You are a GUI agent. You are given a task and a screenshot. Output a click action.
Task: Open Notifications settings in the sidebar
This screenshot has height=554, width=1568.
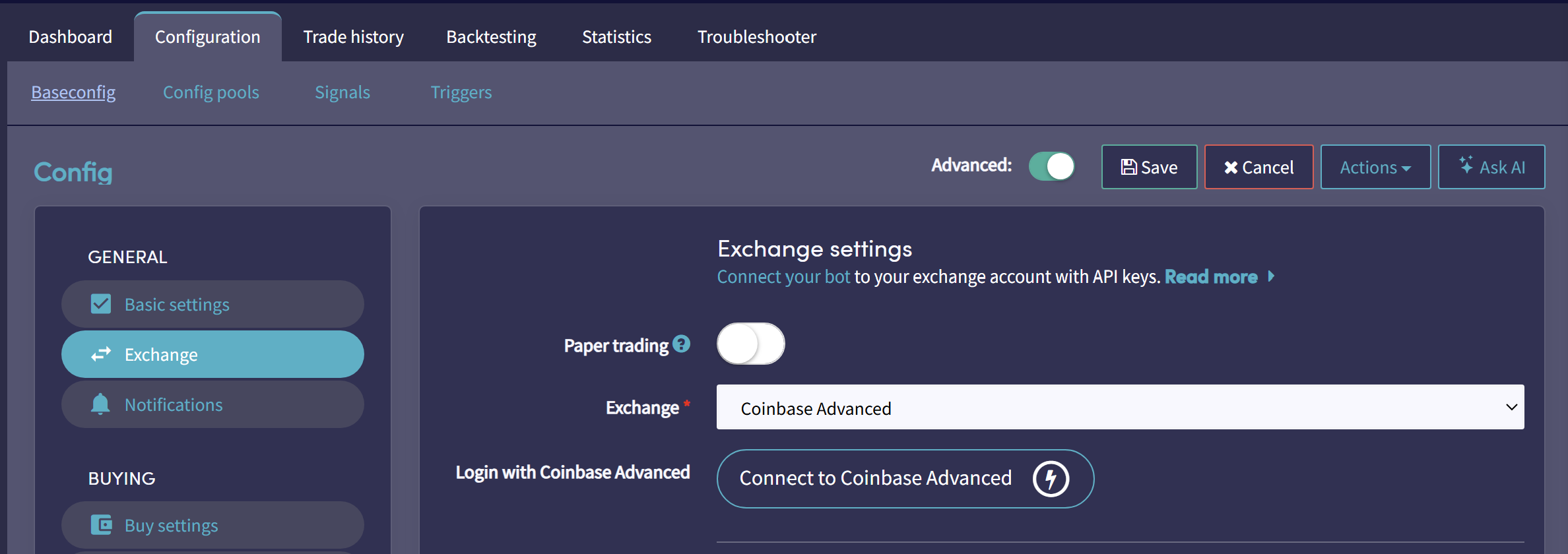(x=212, y=404)
